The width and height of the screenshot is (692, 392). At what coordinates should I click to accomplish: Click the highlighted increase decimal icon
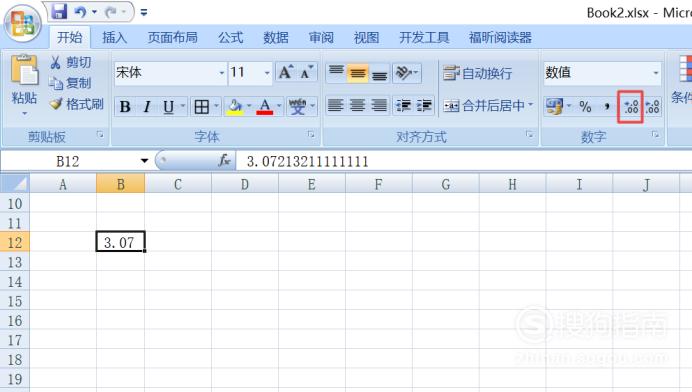coord(631,106)
